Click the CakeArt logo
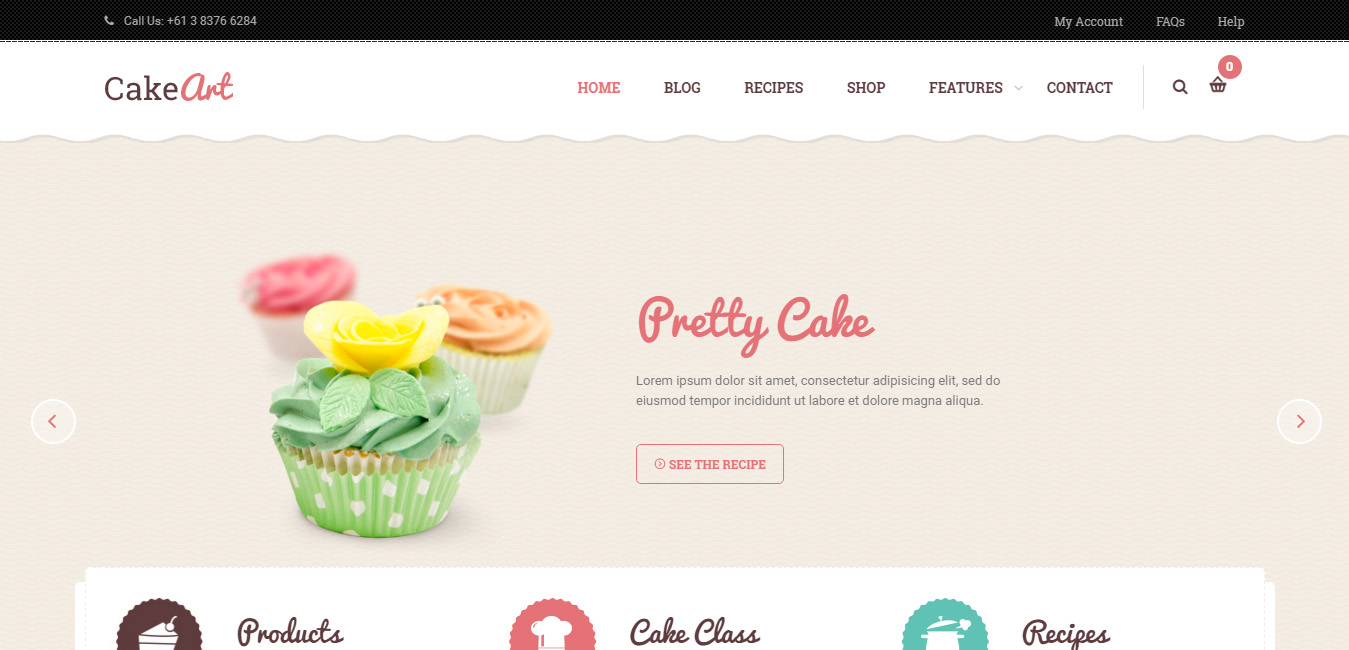Viewport: 1349px width, 650px height. tap(169, 88)
